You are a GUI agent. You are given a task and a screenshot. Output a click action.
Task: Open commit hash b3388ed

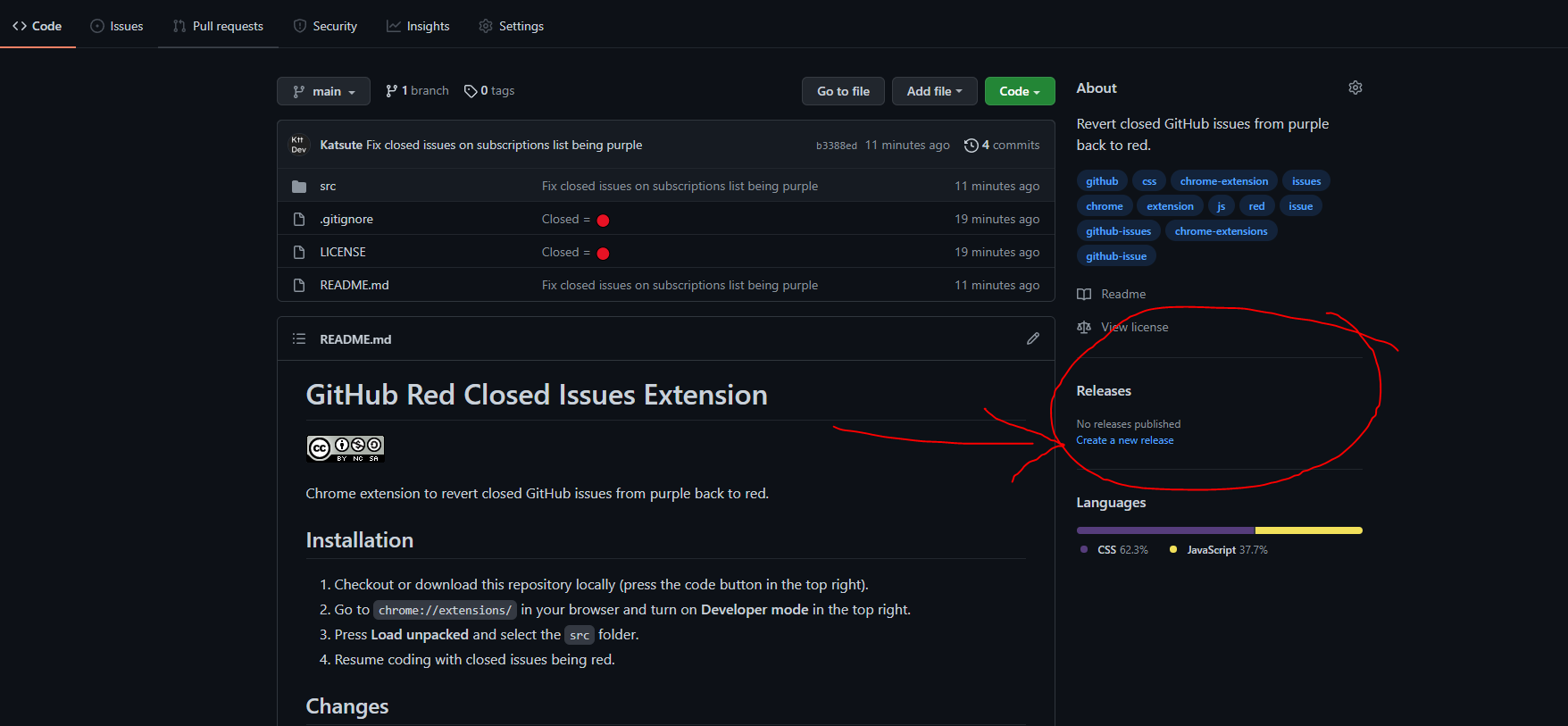coord(836,146)
